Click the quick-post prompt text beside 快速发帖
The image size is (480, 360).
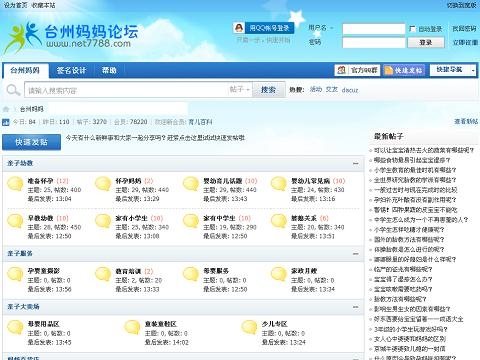[x=155, y=138]
